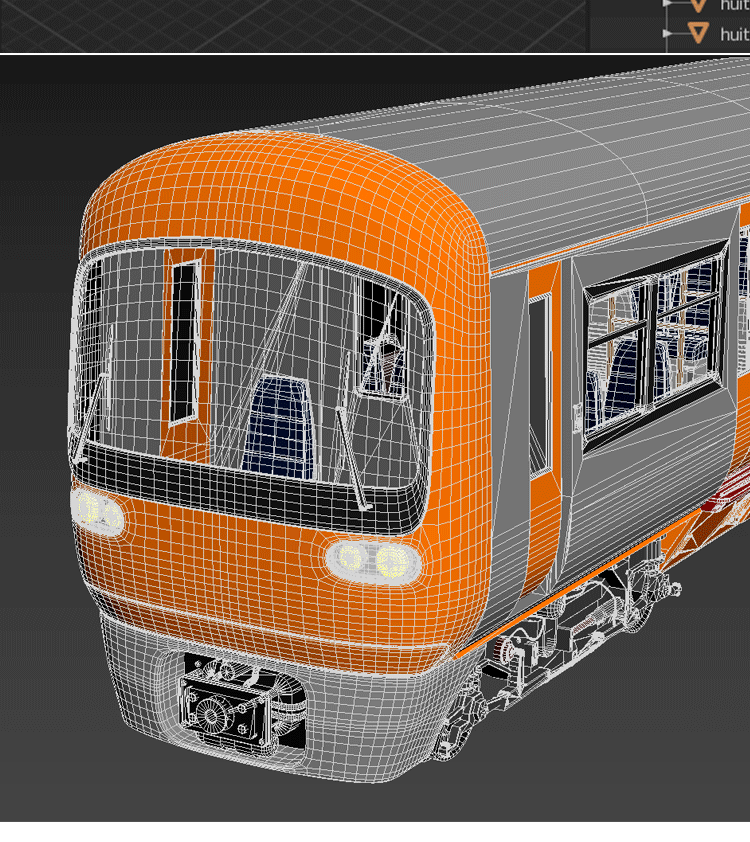Expand the upper huit outliner row arrow
750x842 pixels.
tap(667, 3)
